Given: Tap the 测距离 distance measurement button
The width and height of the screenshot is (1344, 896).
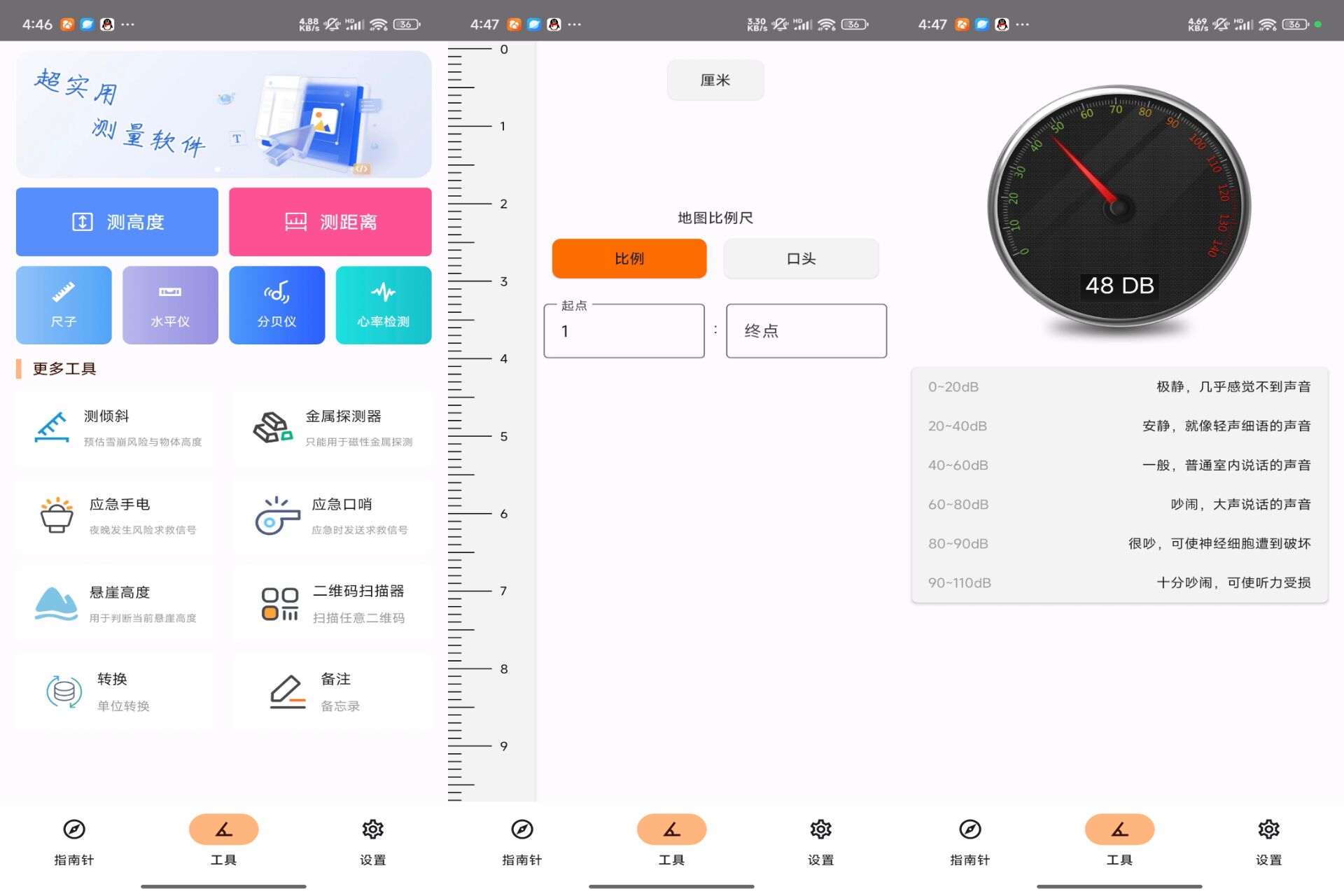Looking at the screenshot, I should point(330,222).
